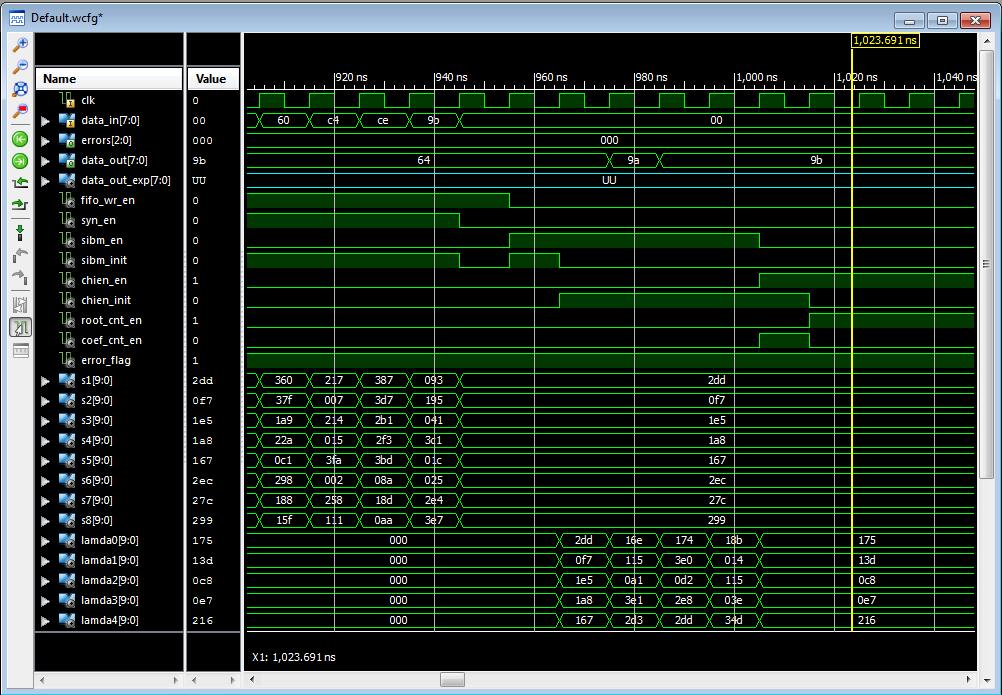This screenshot has width=1002, height=695.
Task: Click the s1[9:0] bus icon
Action: (67, 380)
